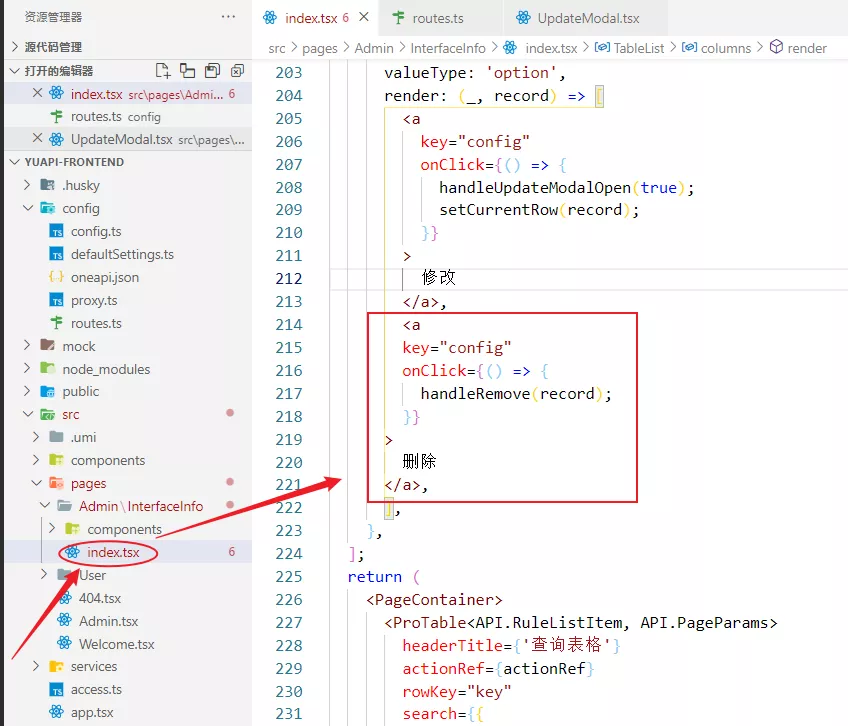
Task: Click the config.ts TypeScript file icon
Action: pos(56,232)
